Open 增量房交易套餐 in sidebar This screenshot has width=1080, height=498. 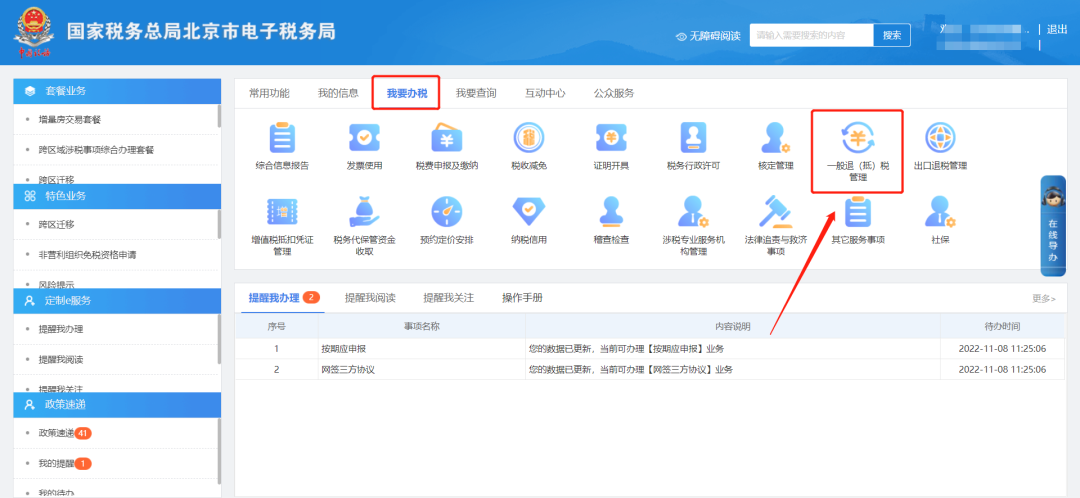70,119
